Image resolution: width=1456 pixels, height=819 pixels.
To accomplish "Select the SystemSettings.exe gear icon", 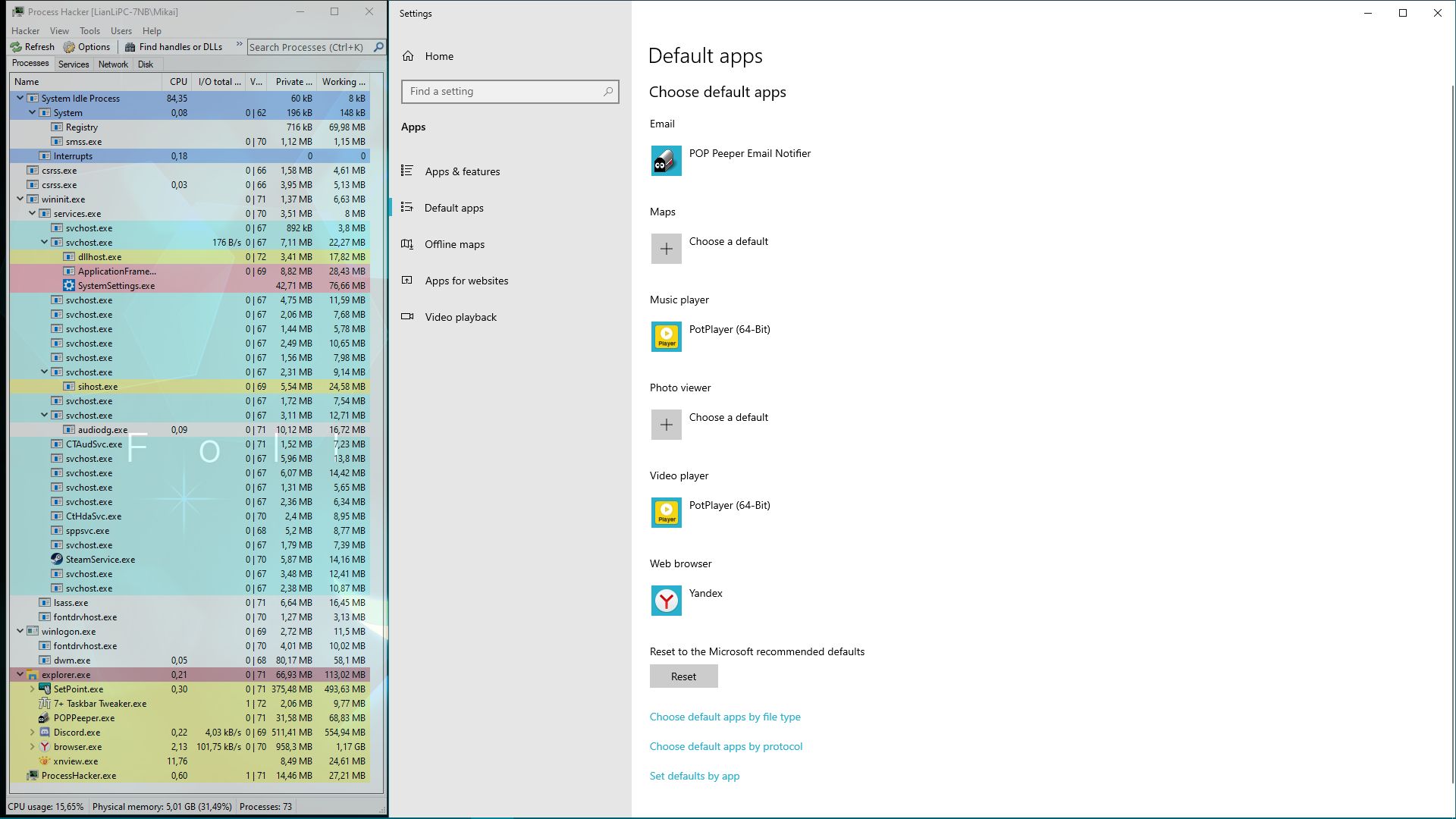I will click(69, 286).
